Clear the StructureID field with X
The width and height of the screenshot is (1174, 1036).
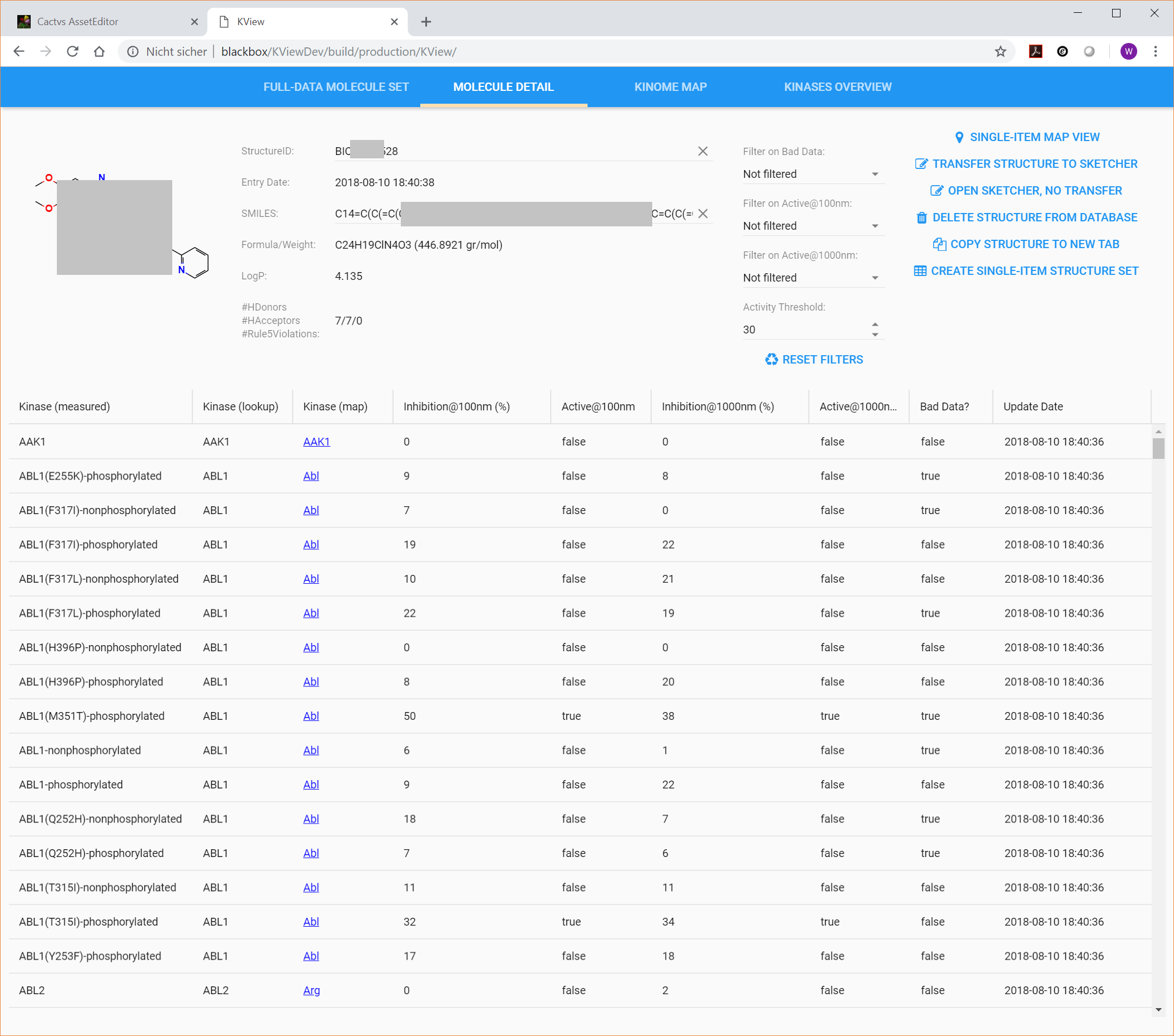click(x=702, y=151)
